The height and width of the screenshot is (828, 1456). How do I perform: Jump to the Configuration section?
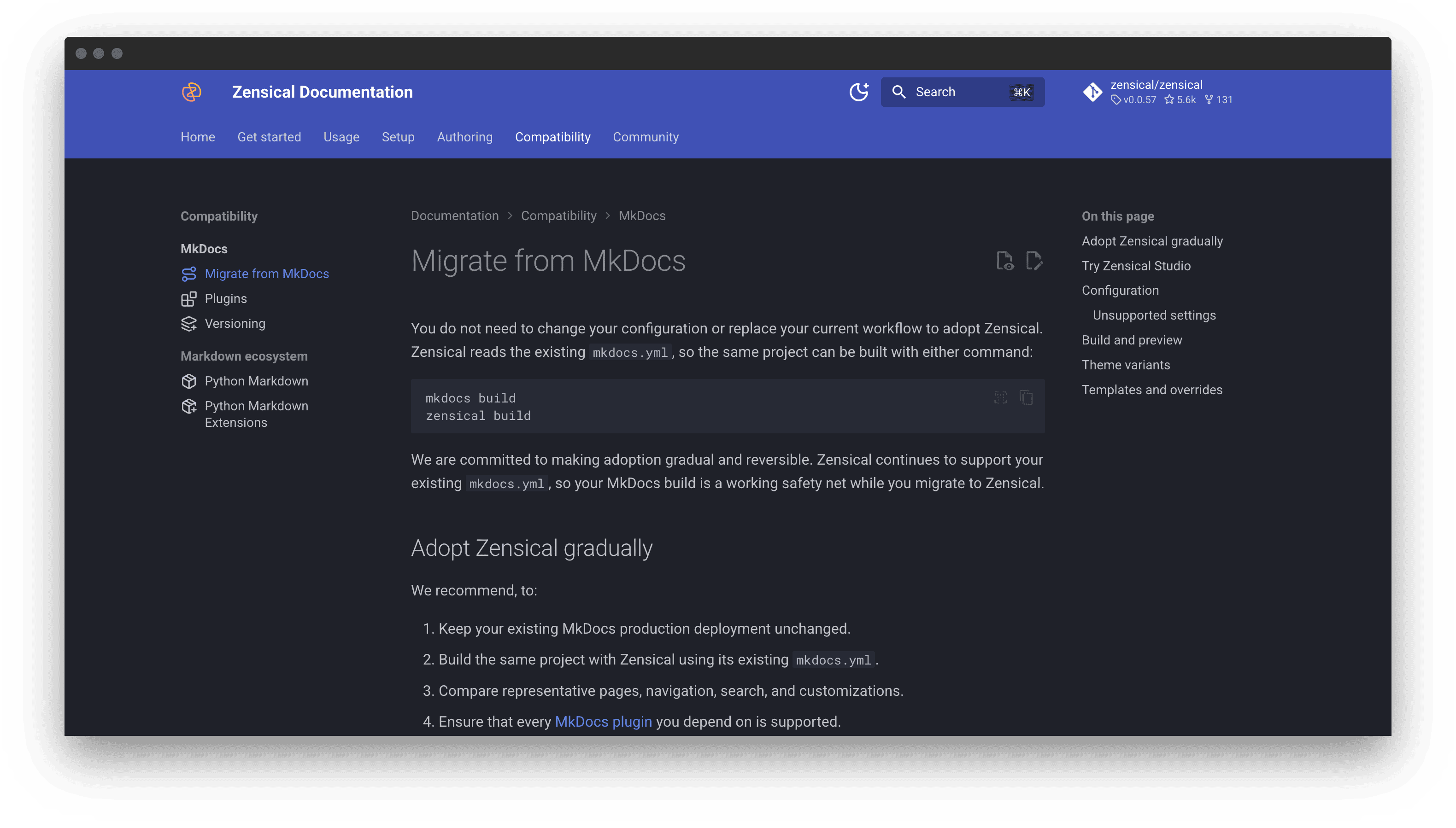(1120, 291)
